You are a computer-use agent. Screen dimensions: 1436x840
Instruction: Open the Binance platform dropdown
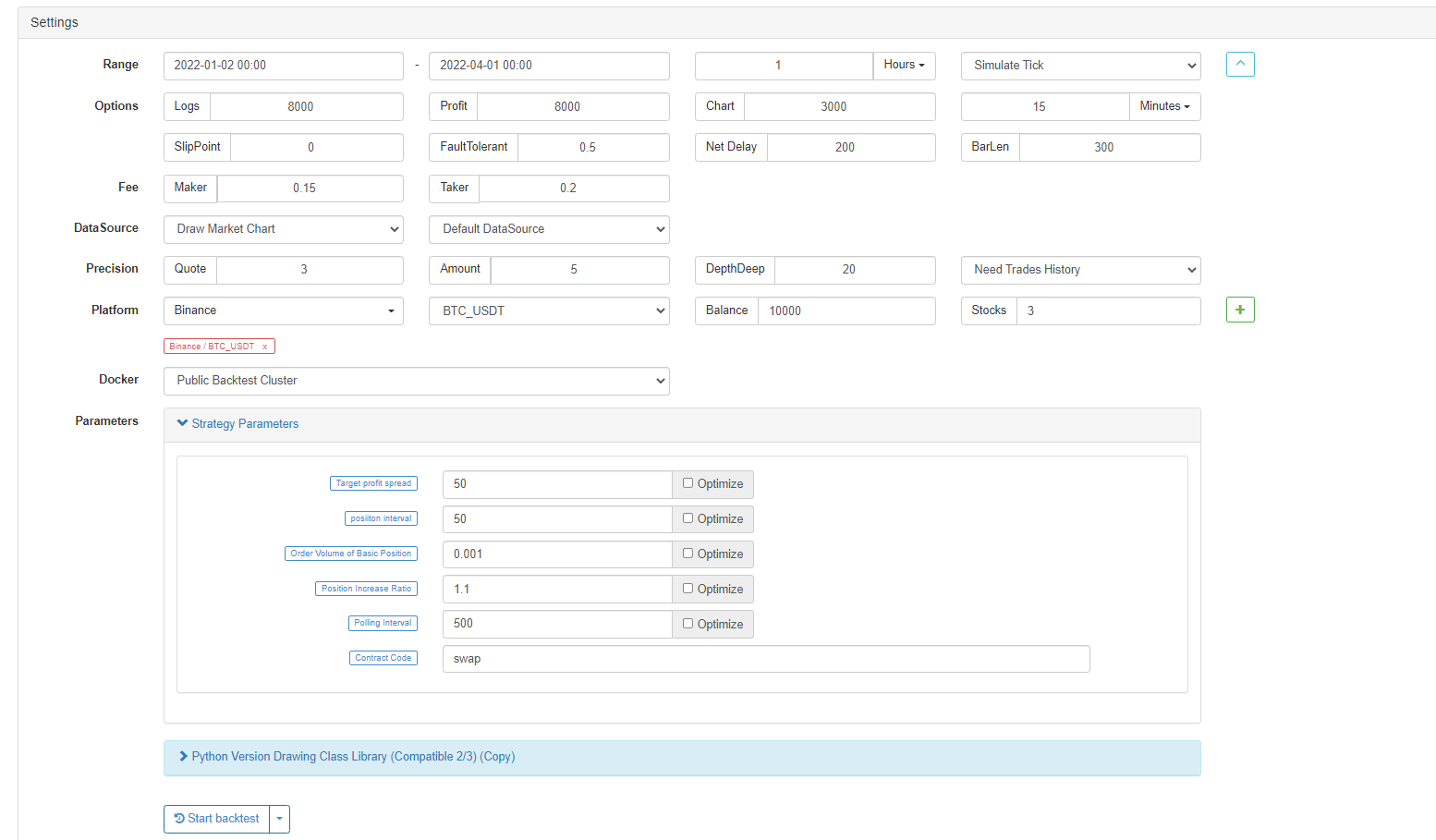283,310
